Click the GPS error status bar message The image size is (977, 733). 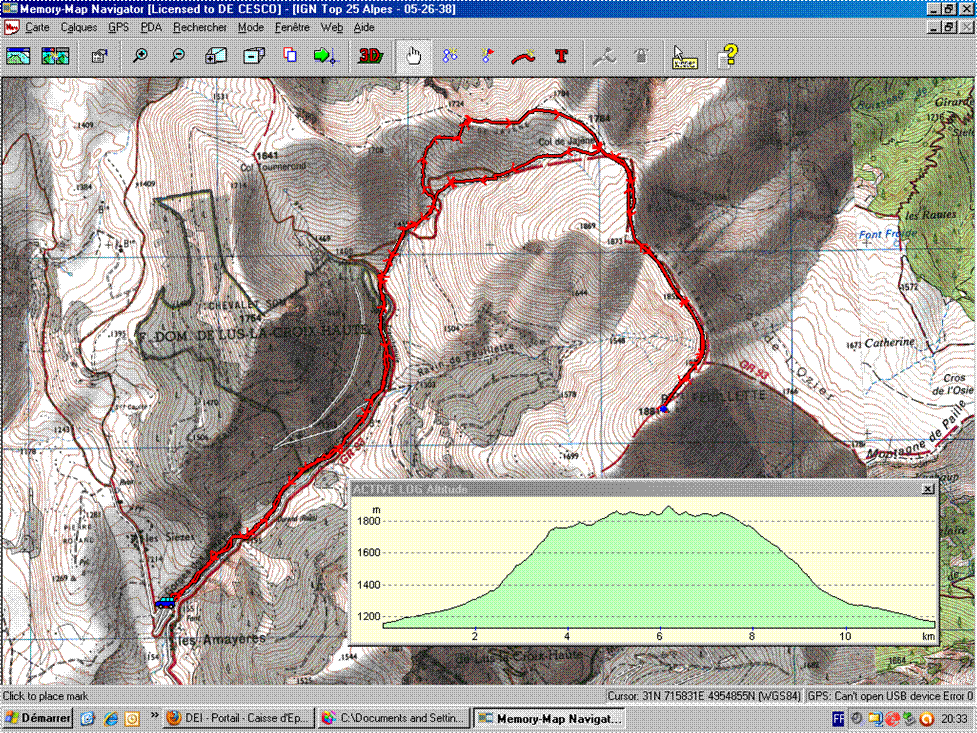[890, 696]
